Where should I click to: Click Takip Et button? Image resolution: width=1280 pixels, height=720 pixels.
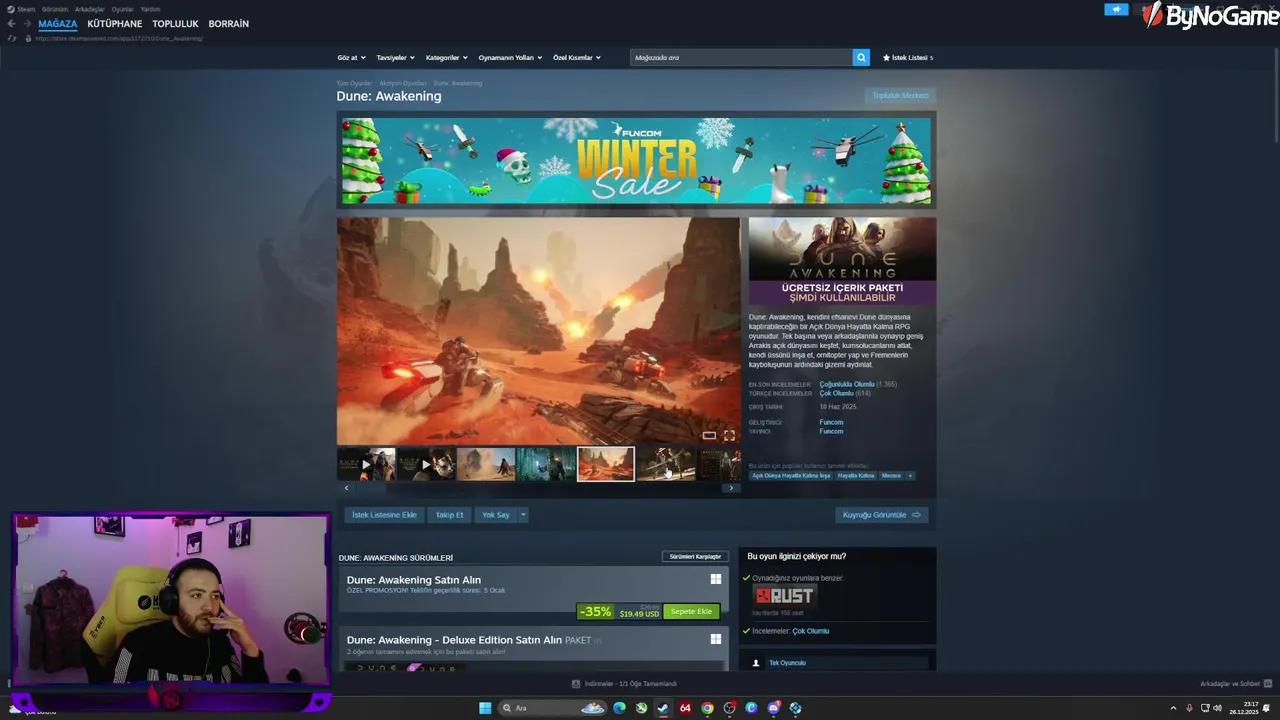coord(449,515)
